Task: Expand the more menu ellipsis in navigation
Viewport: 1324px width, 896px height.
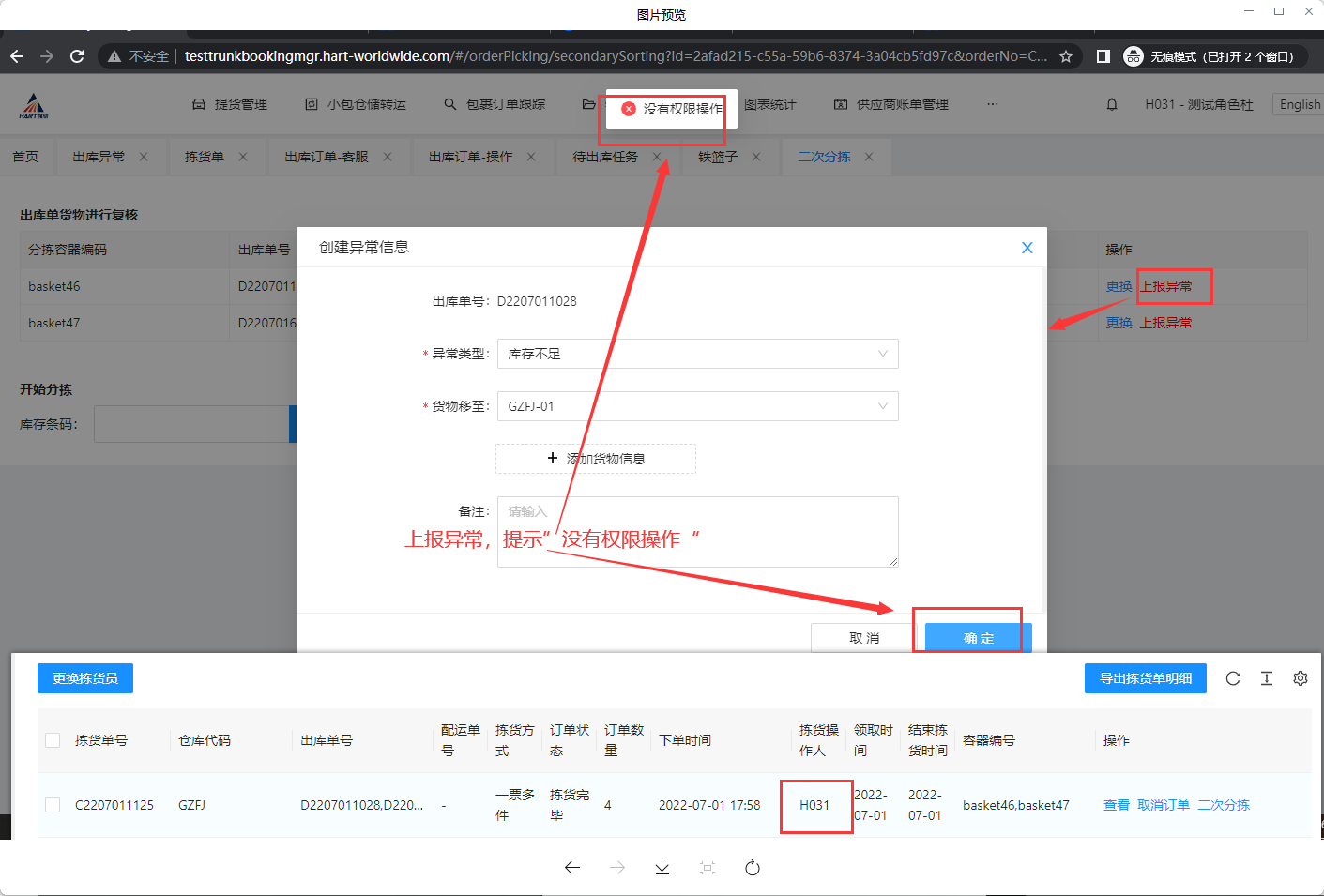Action: point(993,104)
